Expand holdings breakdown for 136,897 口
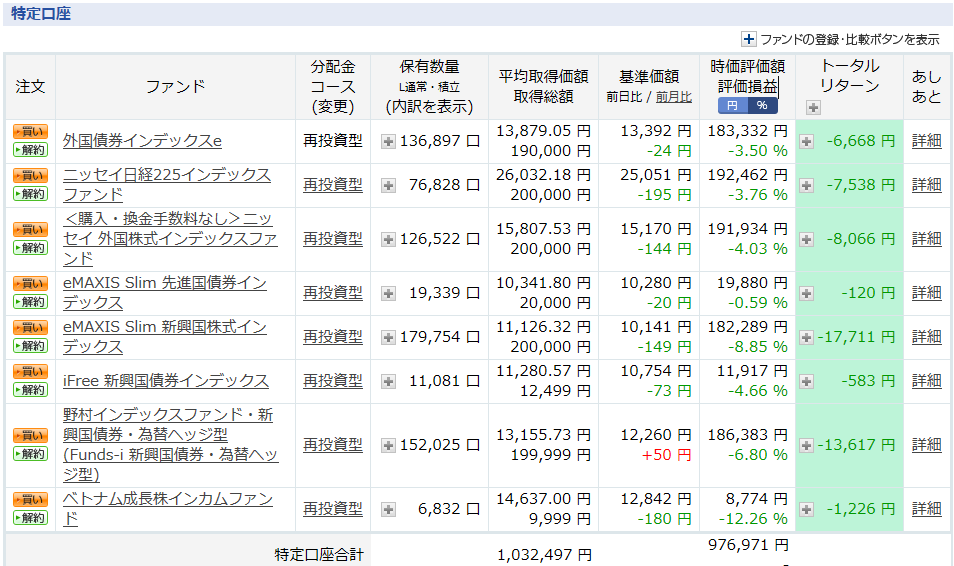This screenshot has height=566, width=954. (x=388, y=142)
